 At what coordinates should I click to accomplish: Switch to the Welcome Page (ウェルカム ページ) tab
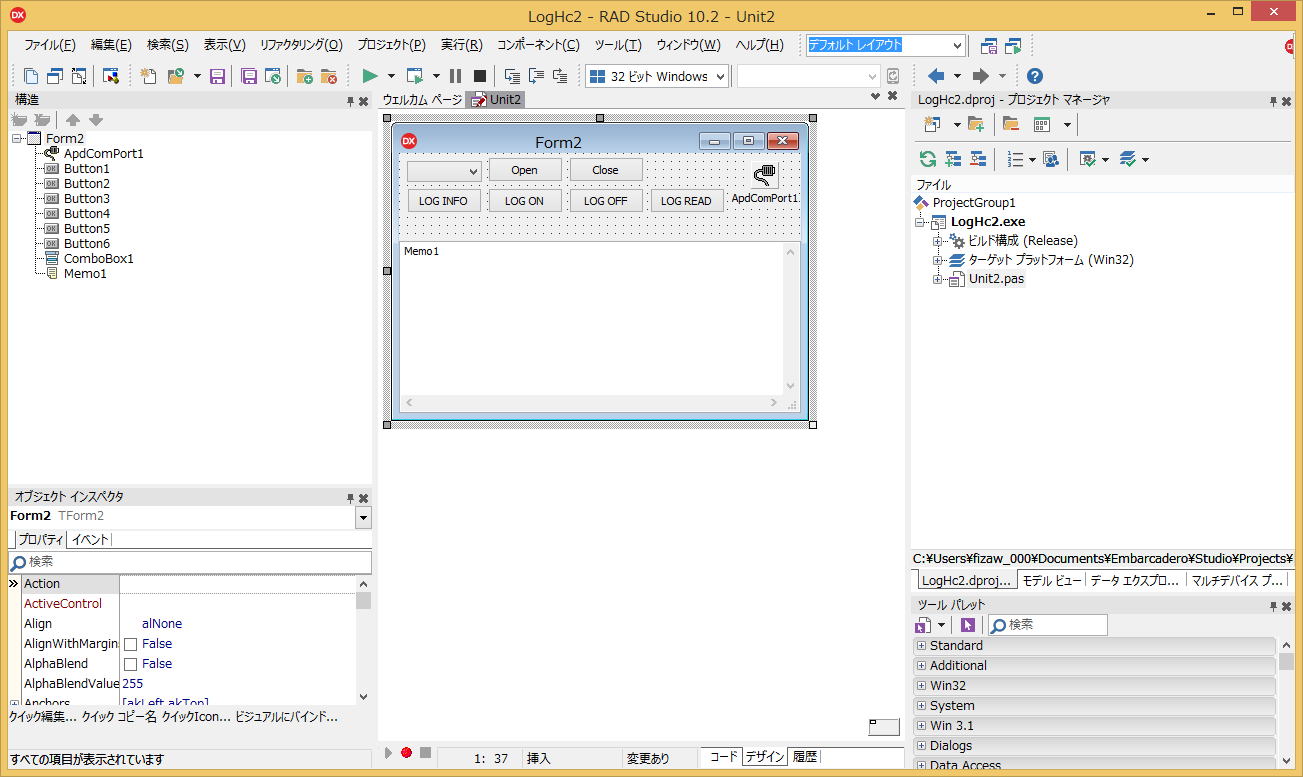coord(422,100)
